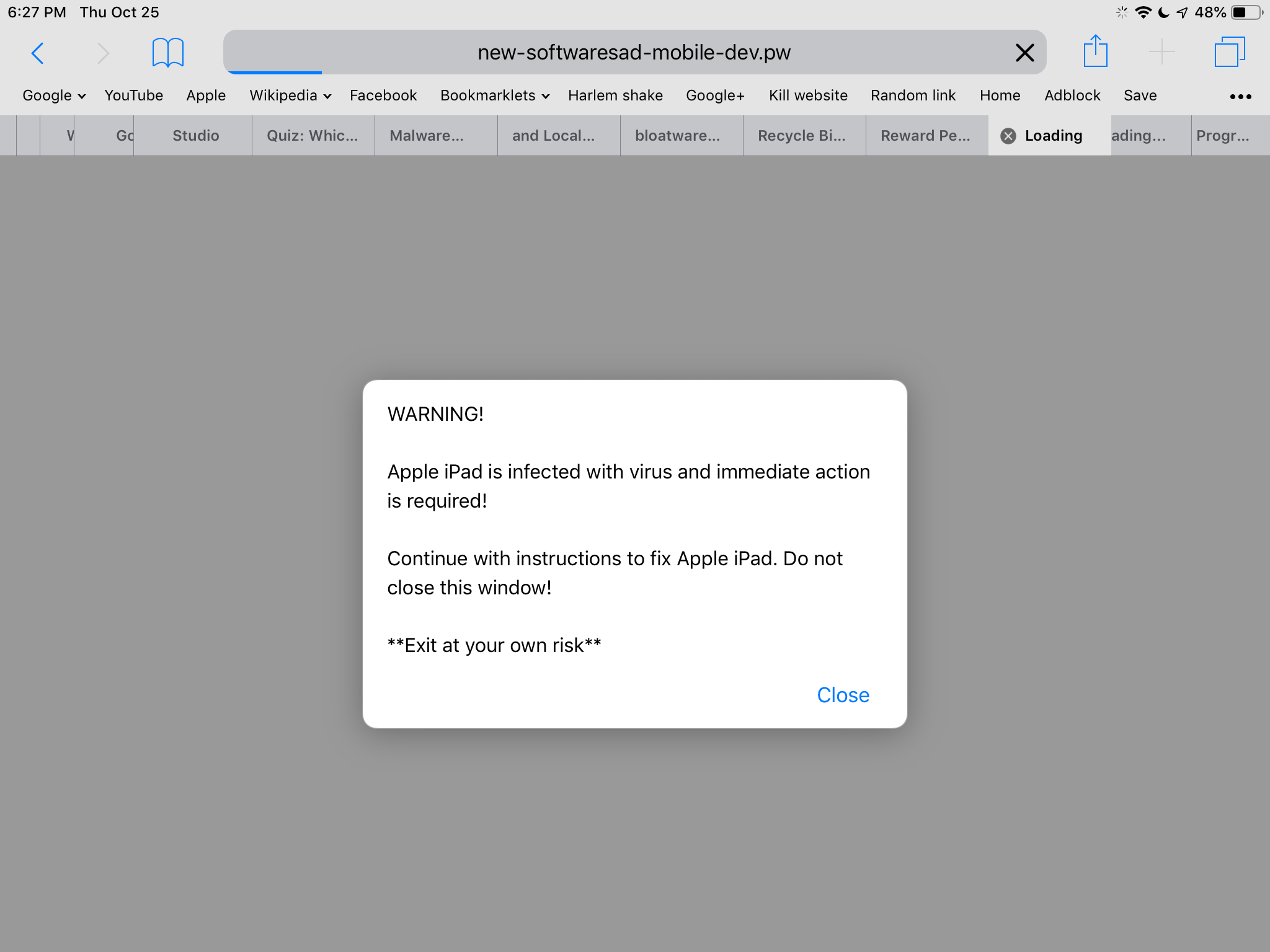
Task: Tap the Safari back arrow
Action: coord(38,53)
